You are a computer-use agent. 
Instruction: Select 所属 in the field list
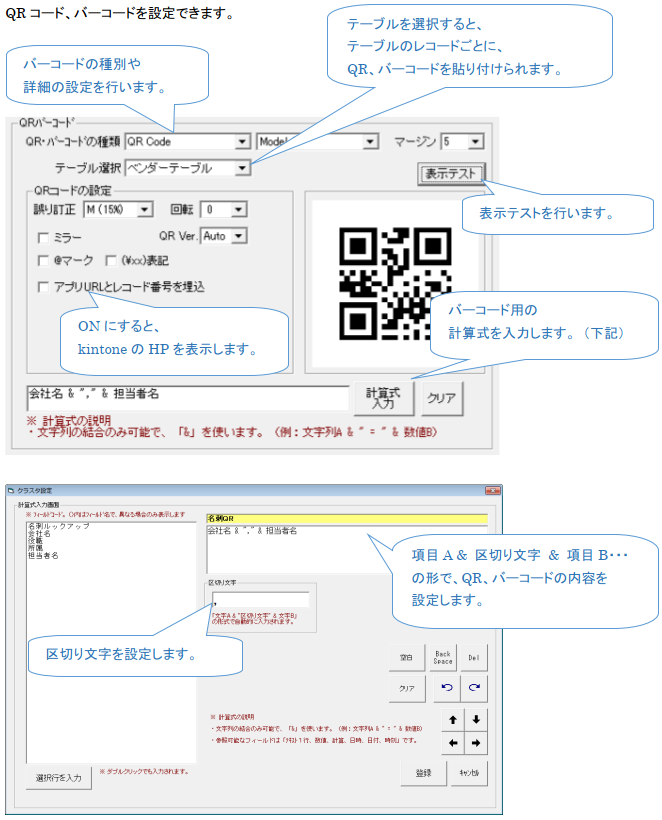click(36, 548)
